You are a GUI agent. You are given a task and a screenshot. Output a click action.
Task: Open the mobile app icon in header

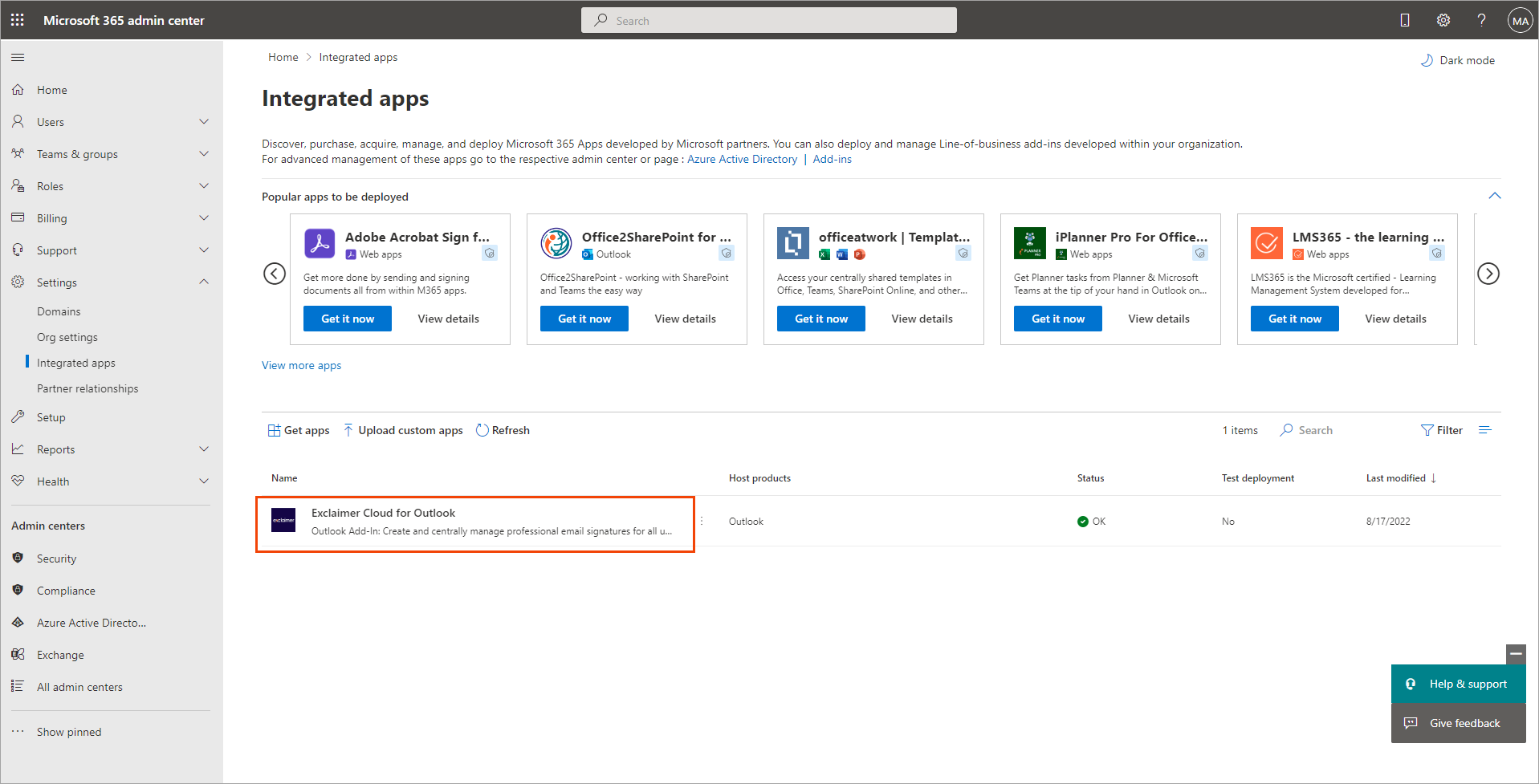1405,20
